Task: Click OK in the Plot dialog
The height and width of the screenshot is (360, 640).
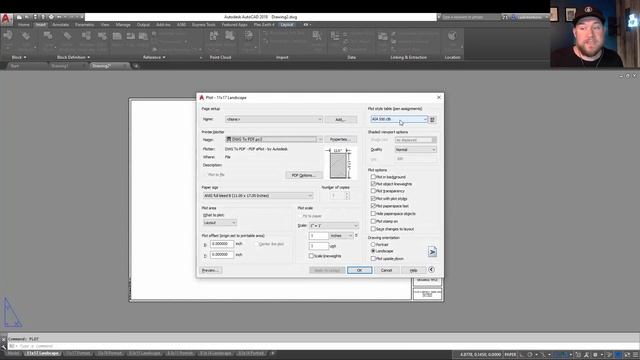Action: click(x=360, y=270)
